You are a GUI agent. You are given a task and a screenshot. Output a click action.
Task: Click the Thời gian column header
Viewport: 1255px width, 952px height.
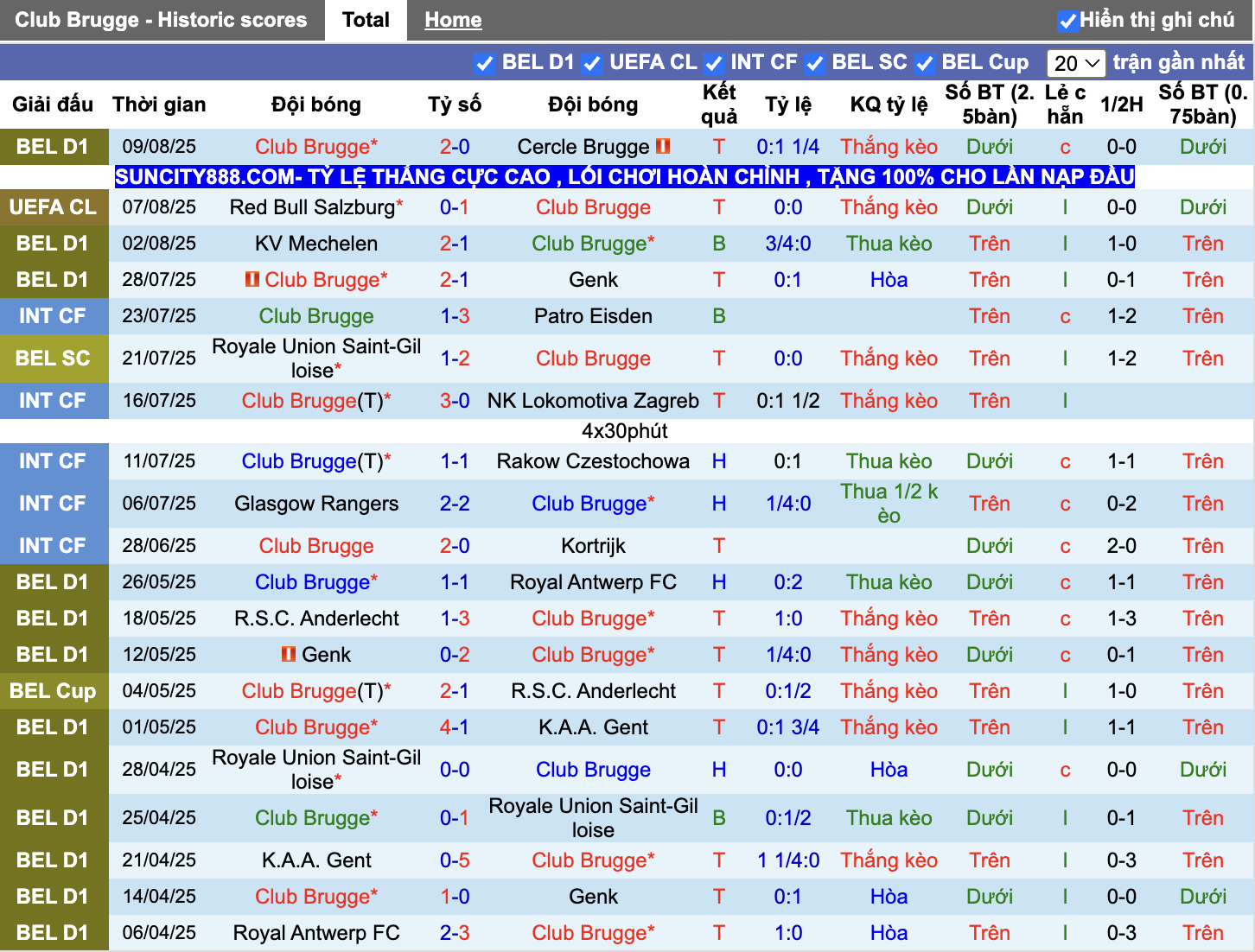tap(159, 105)
